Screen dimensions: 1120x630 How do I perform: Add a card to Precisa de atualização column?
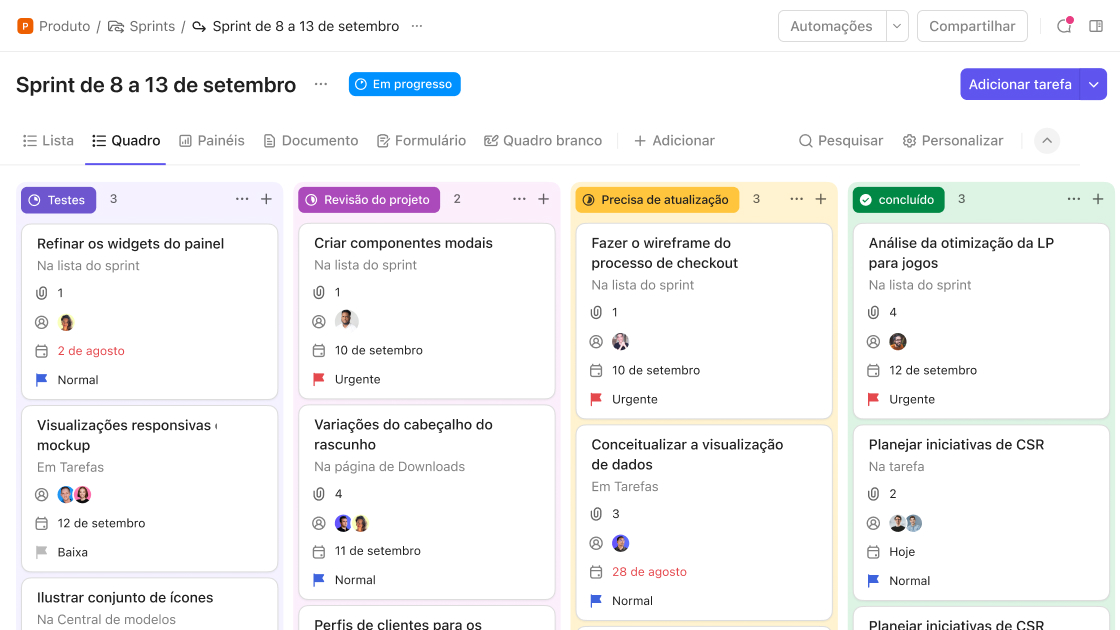[x=821, y=199]
